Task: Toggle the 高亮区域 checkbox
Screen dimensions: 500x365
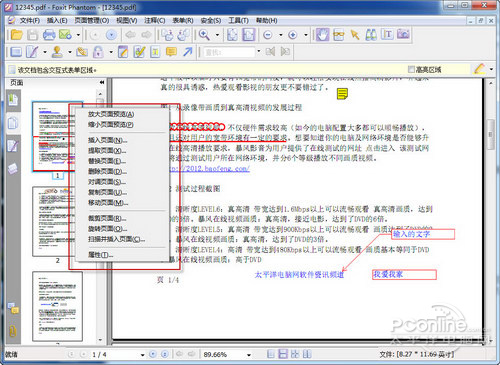Action: click(411, 69)
